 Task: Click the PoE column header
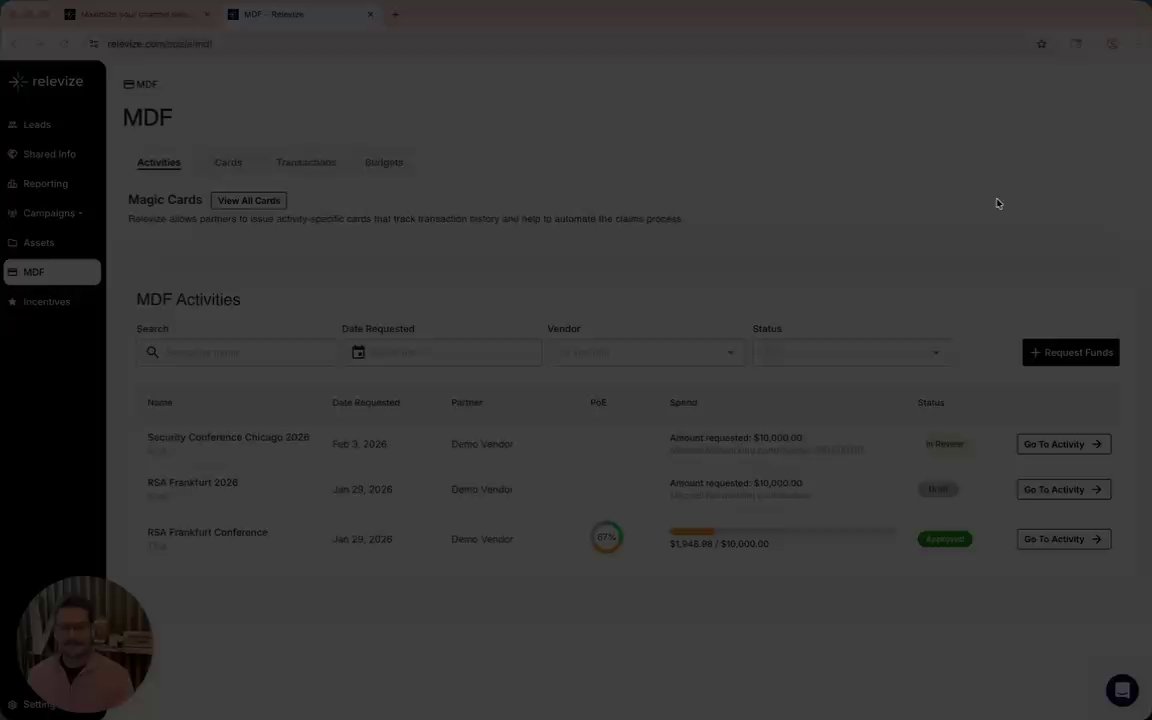point(599,403)
